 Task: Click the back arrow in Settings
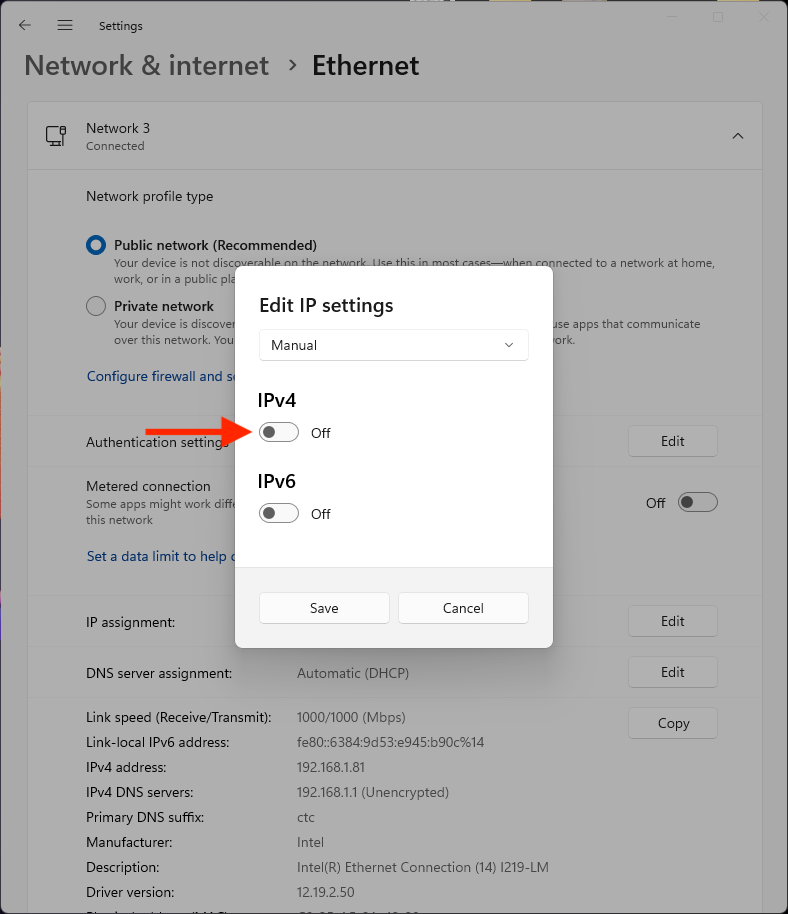tap(25, 25)
